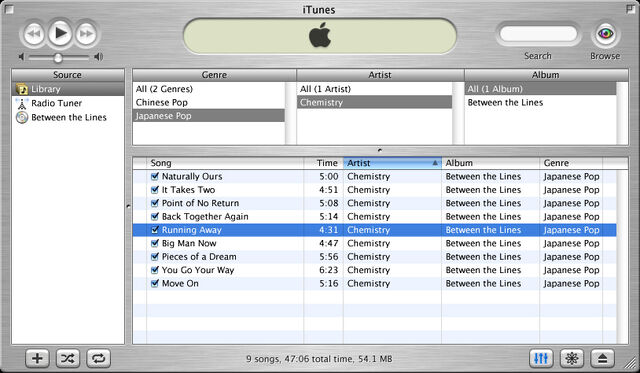Click the window close button top-left

pyautogui.click(x=9, y=9)
